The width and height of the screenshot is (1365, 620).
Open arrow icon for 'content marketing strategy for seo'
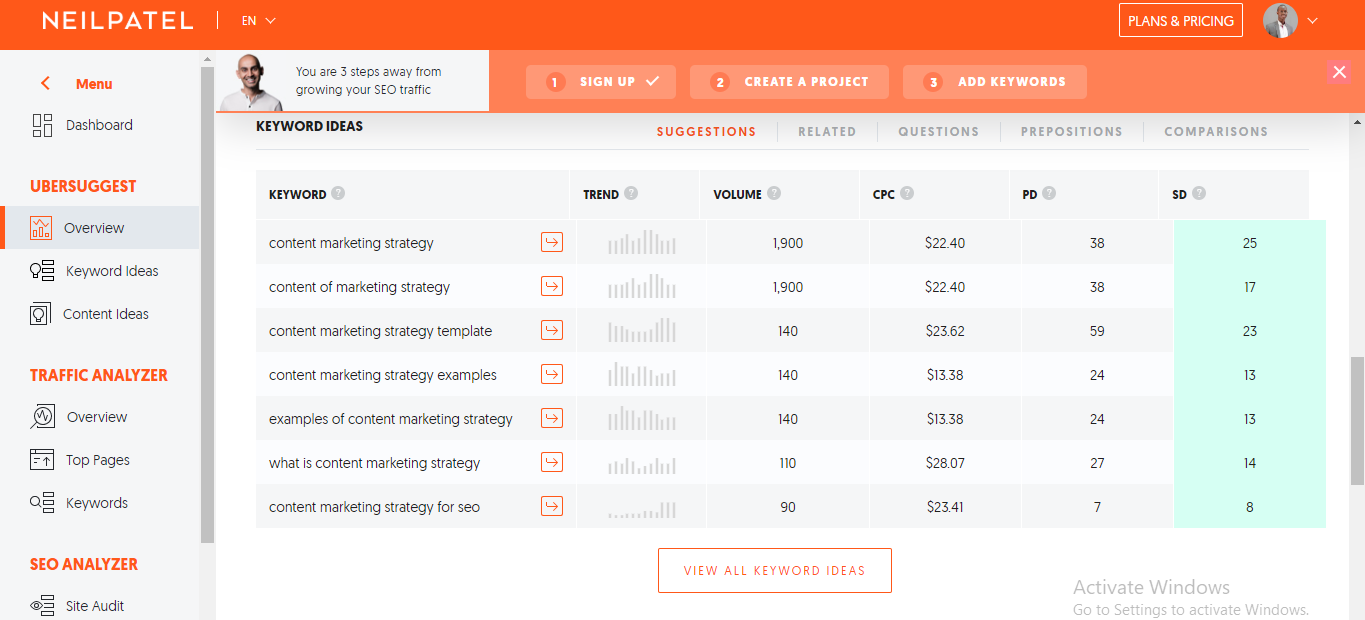coord(552,506)
